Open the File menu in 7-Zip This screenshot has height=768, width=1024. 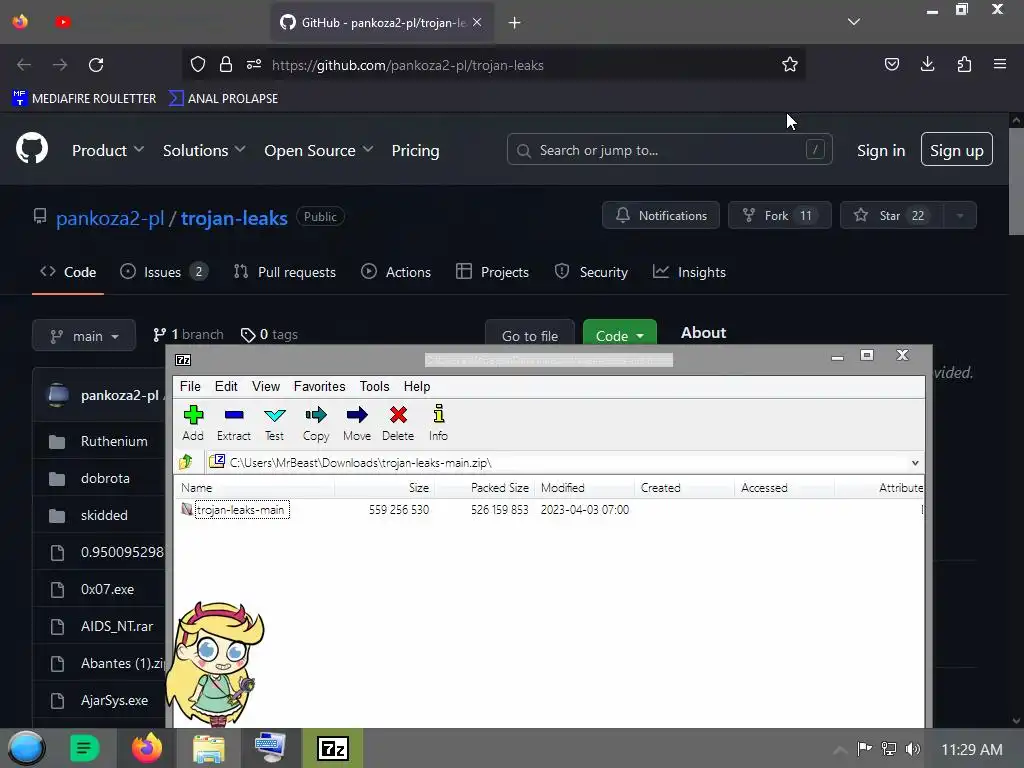pyautogui.click(x=190, y=387)
